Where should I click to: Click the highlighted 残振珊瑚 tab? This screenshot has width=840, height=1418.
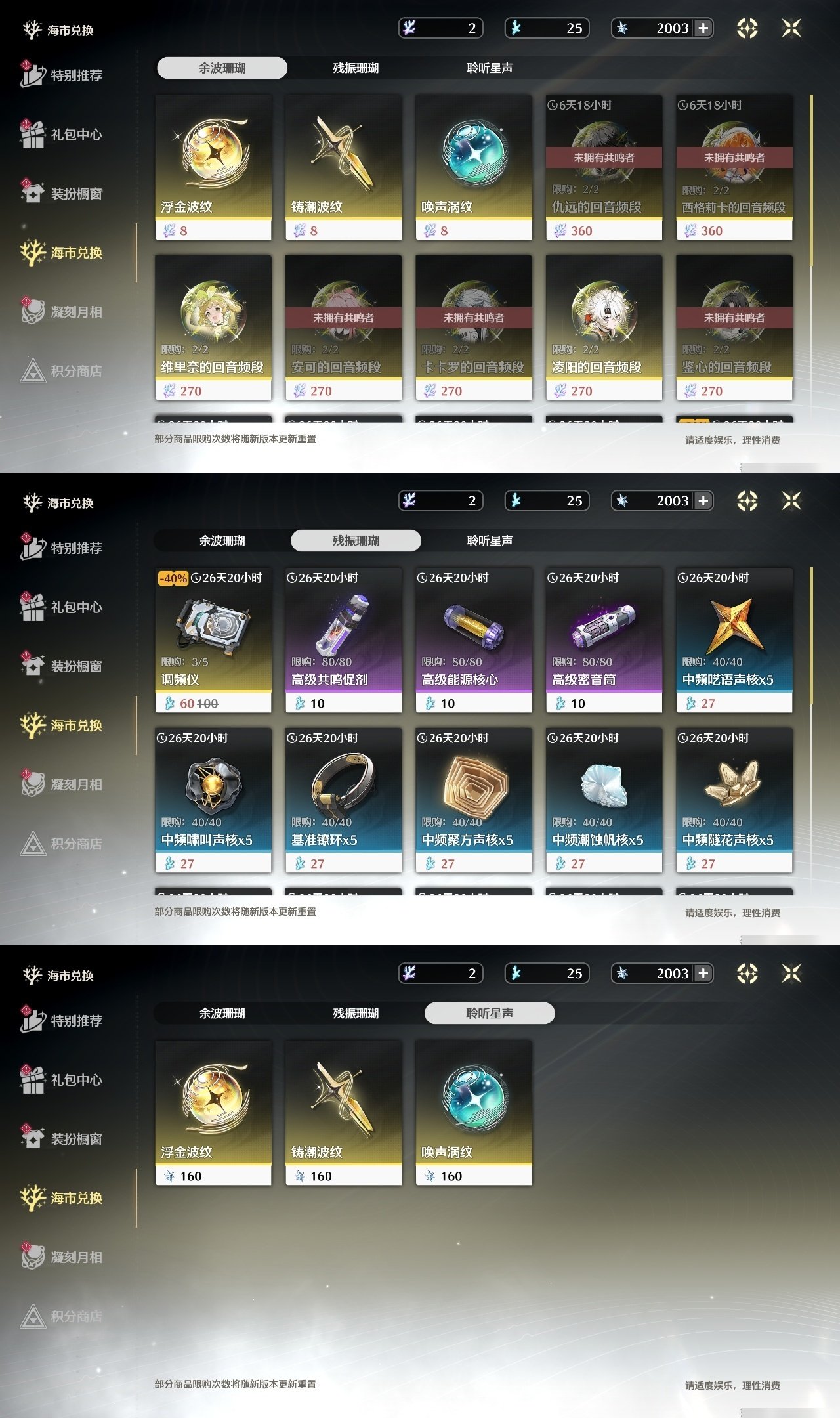click(356, 540)
